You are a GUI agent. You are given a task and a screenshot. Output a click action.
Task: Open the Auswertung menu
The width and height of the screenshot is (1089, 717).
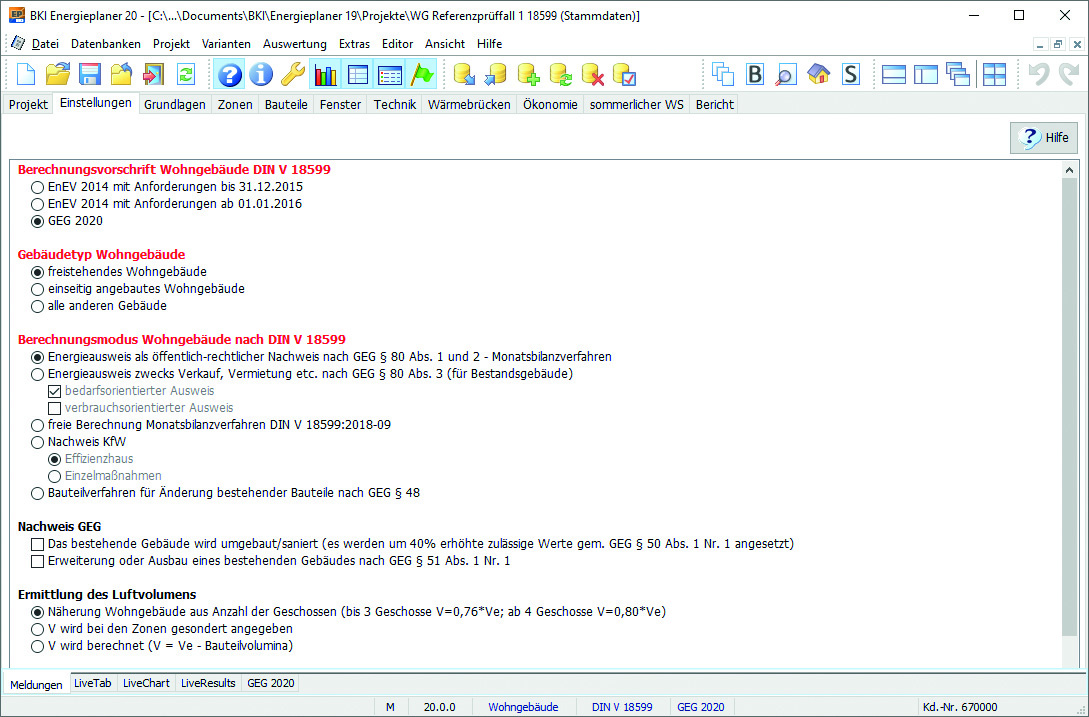pos(294,44)
